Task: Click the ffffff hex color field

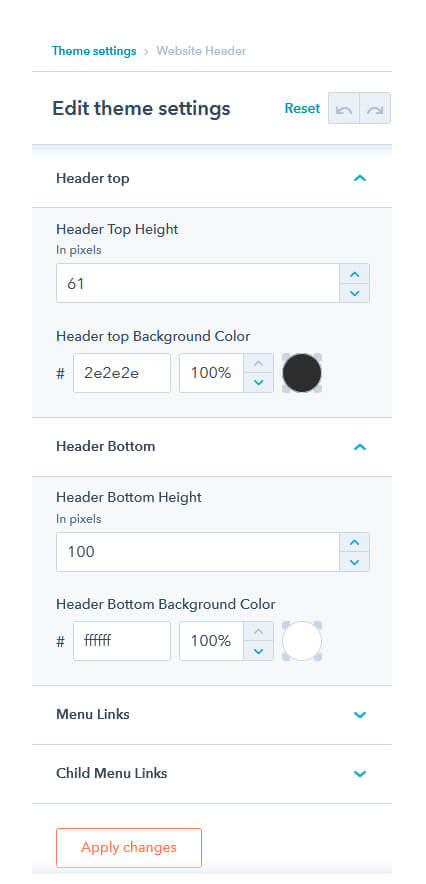Action: pyautogui.click(x=122, y=641)
